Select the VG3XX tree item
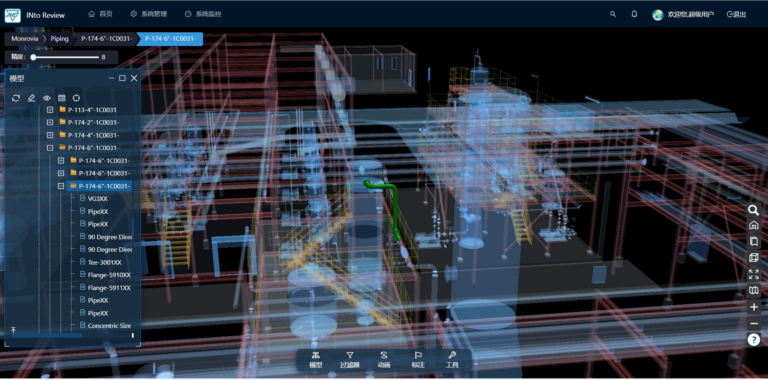Image resolution: width=768 pixels, height=380 pixels. tap(97, 199)
